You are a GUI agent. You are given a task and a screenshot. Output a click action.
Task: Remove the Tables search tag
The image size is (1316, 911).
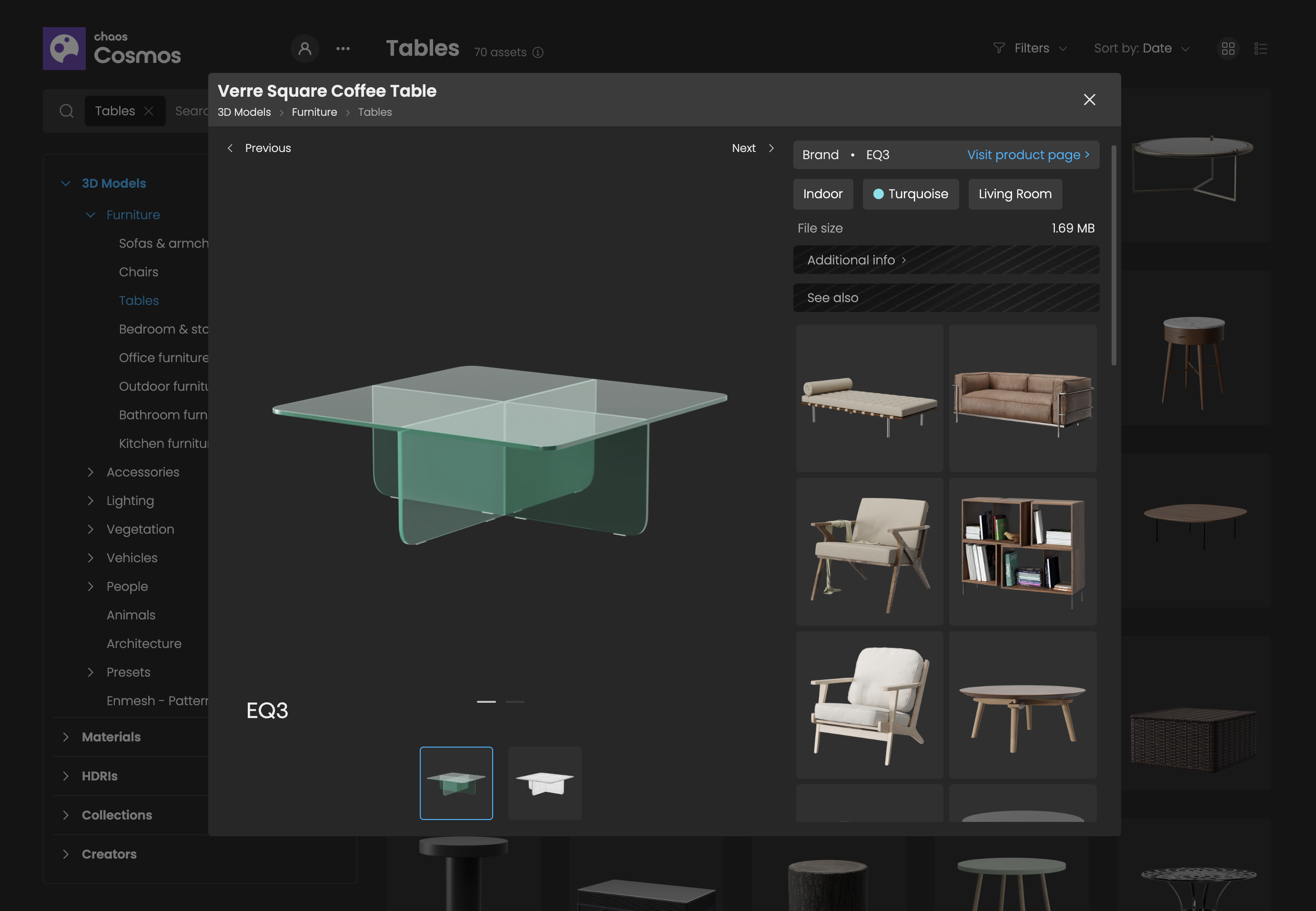(x=149, y=111)
